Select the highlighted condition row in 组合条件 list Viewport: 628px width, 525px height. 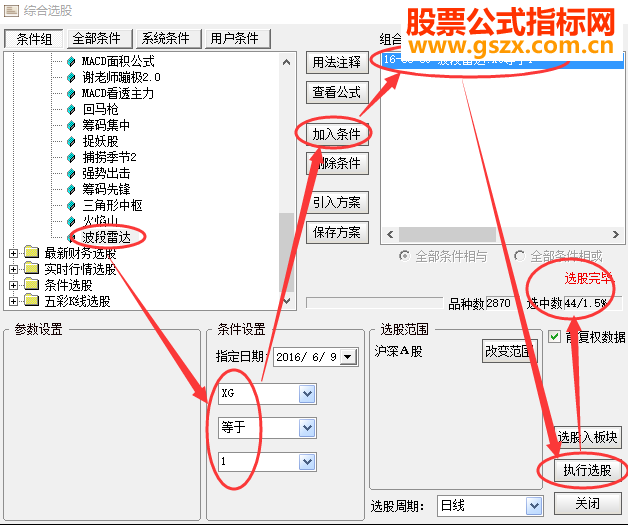coord(503,60)
